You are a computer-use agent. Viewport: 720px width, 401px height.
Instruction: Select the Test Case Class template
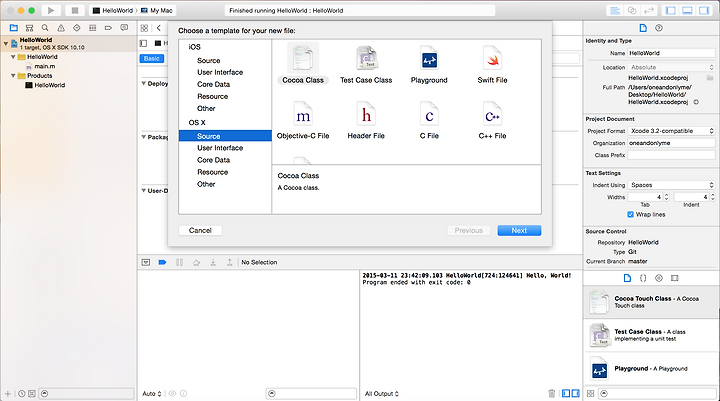click(x=366, y=64)
